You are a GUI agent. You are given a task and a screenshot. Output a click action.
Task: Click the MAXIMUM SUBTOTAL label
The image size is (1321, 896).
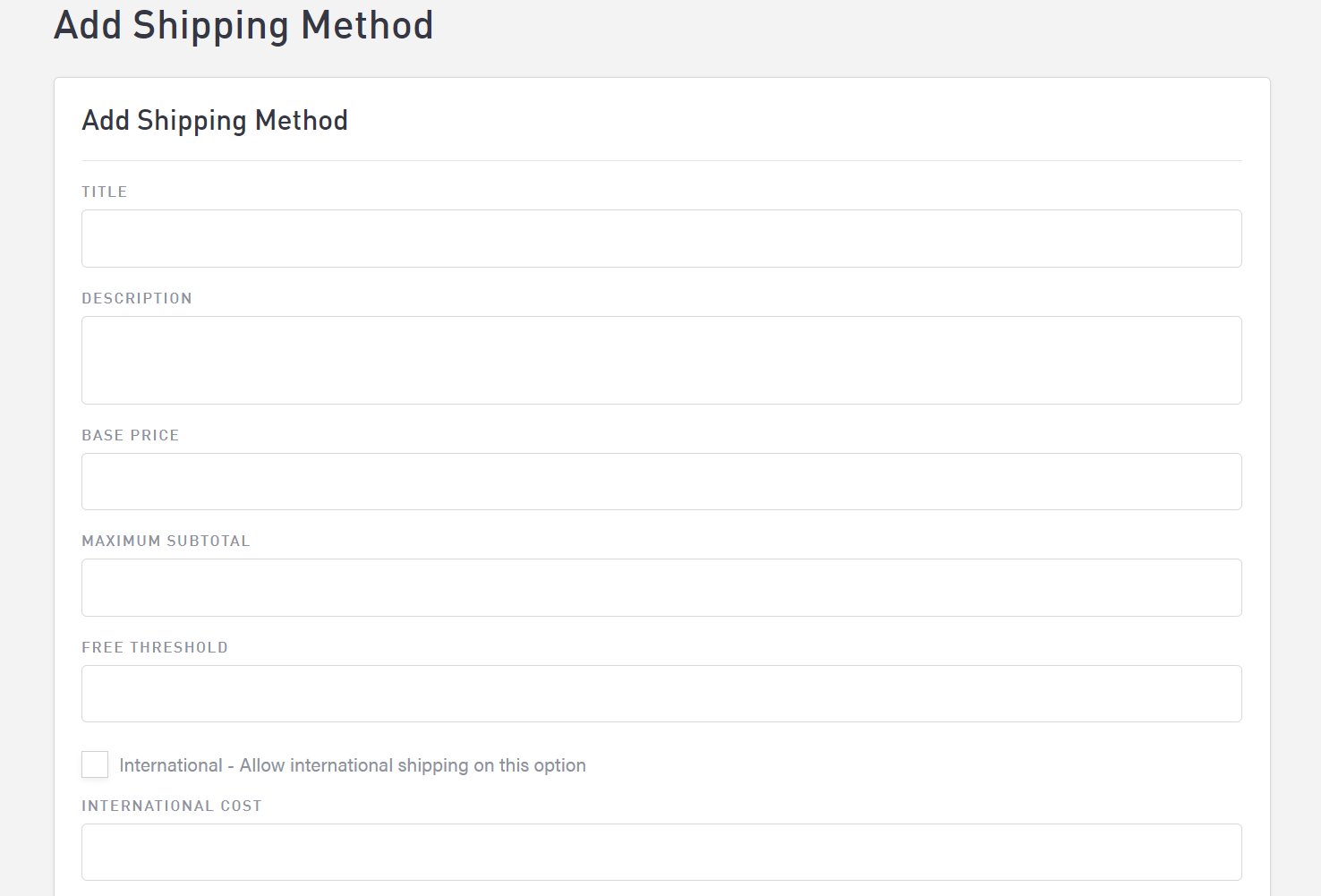pyautogui.click(x=166, y=541)
